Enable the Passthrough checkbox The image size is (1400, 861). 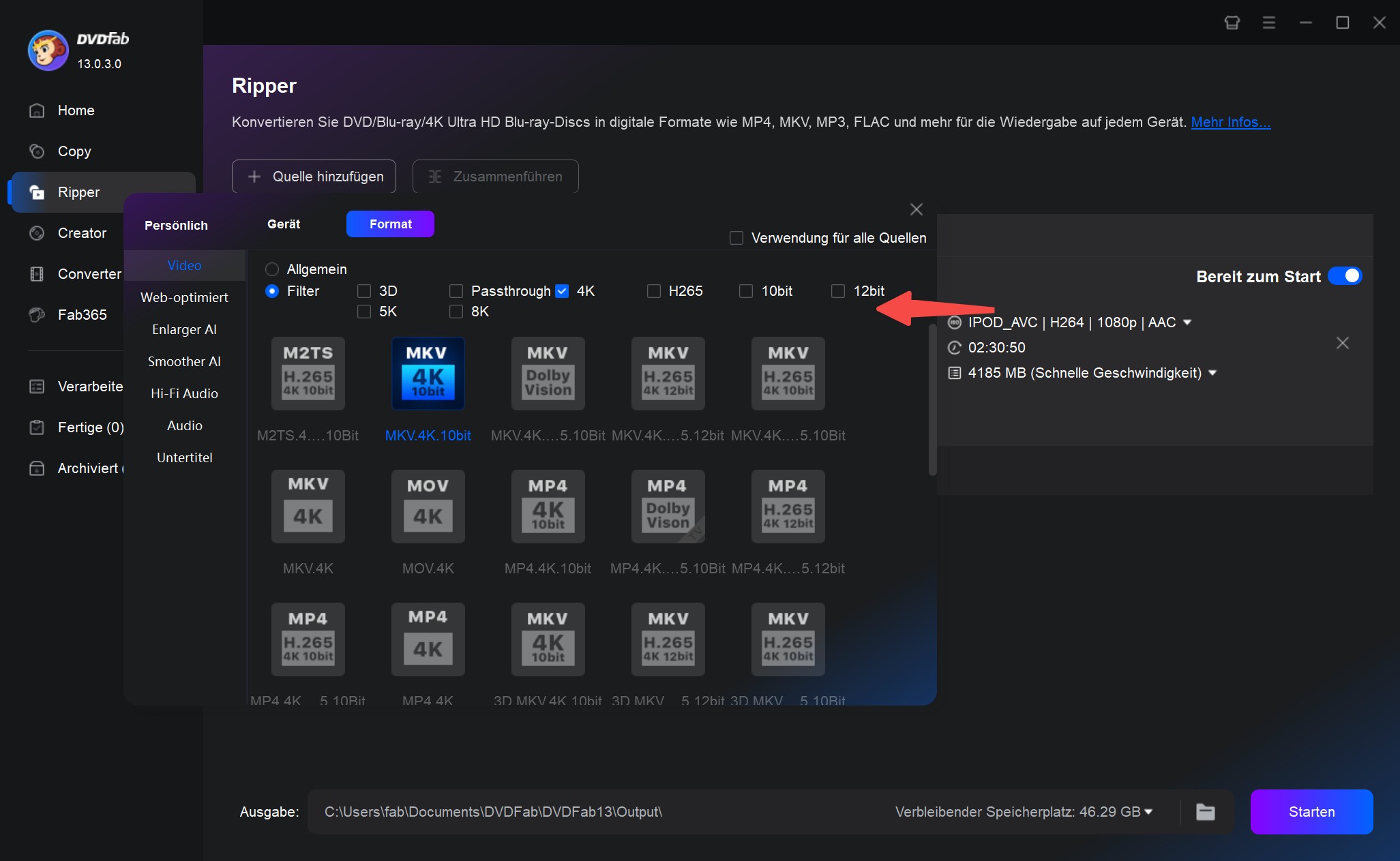tap(456, 291)
